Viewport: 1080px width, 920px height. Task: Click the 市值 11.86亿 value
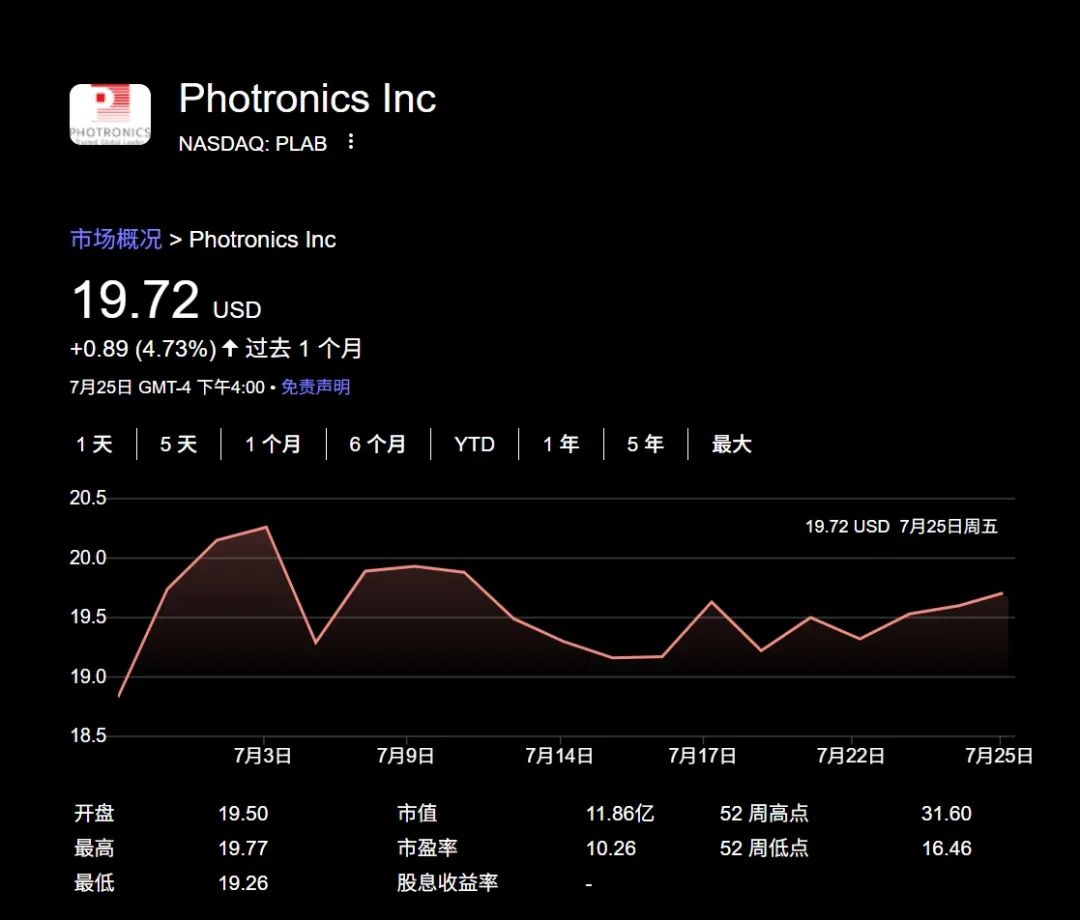point(620,813)
